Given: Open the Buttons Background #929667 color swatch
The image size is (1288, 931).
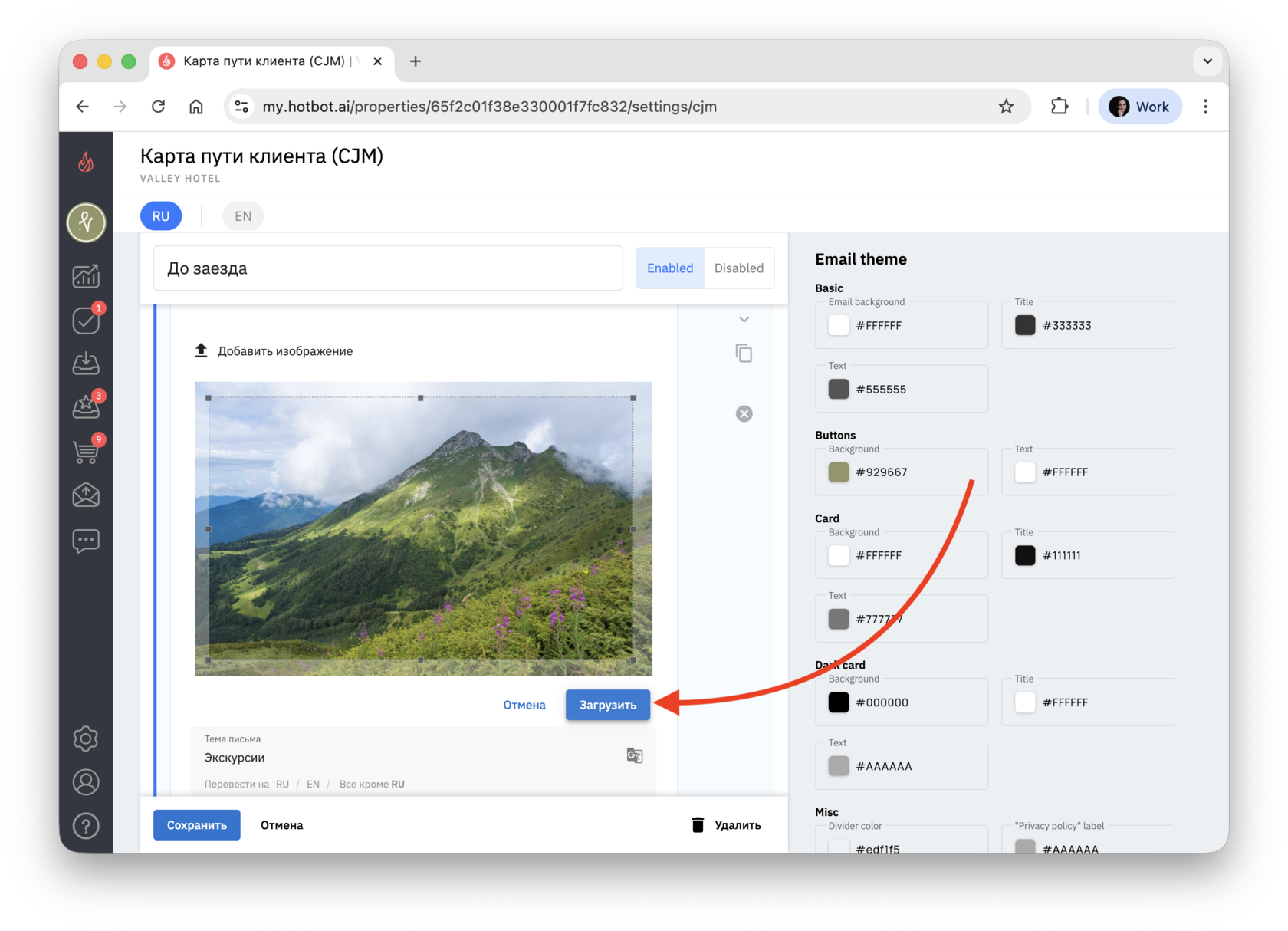Looking at the screenshot, I should tap(839, 472).
